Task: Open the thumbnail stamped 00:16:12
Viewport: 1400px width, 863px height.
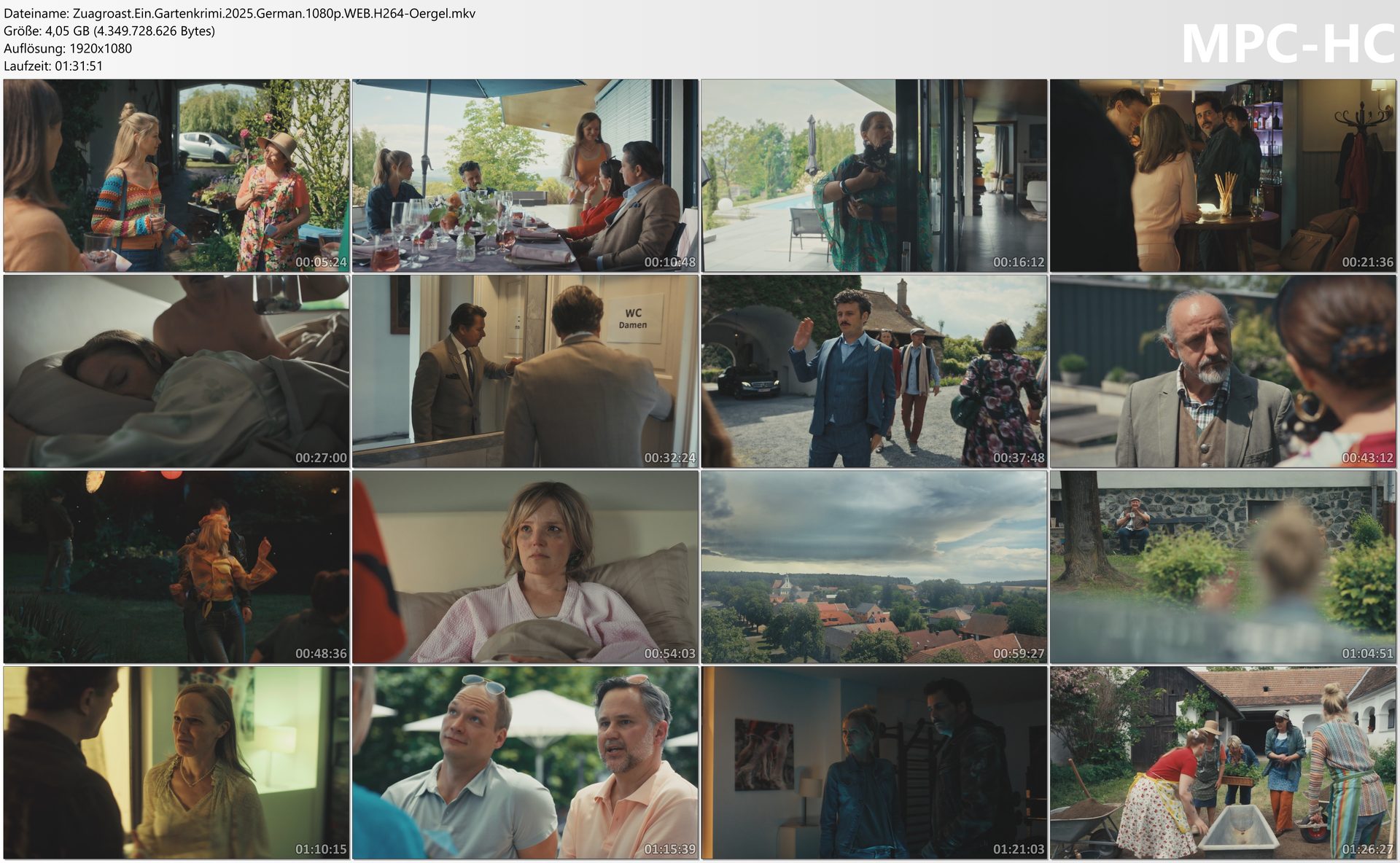Action: tap(874, 176)
